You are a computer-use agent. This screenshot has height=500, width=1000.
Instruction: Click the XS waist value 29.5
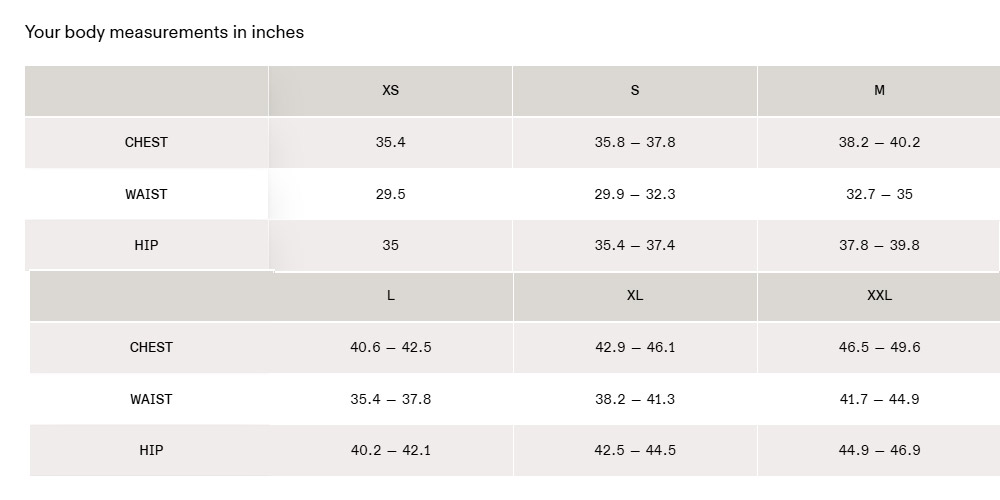(x=390, y=194)
